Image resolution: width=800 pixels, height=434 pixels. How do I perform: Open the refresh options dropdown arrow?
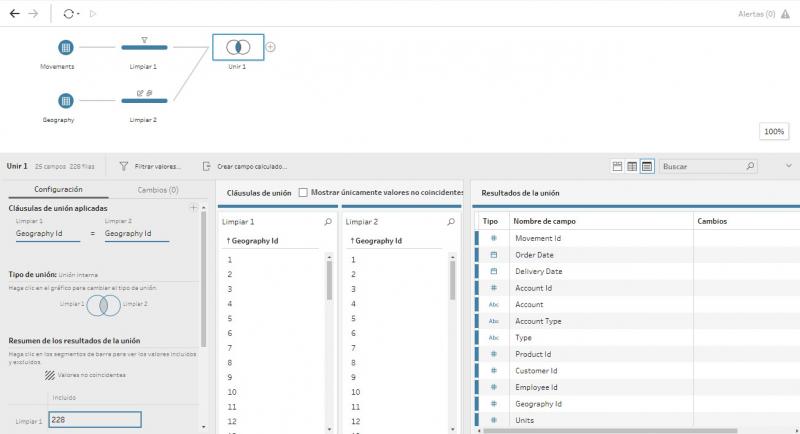click(78, 14)
